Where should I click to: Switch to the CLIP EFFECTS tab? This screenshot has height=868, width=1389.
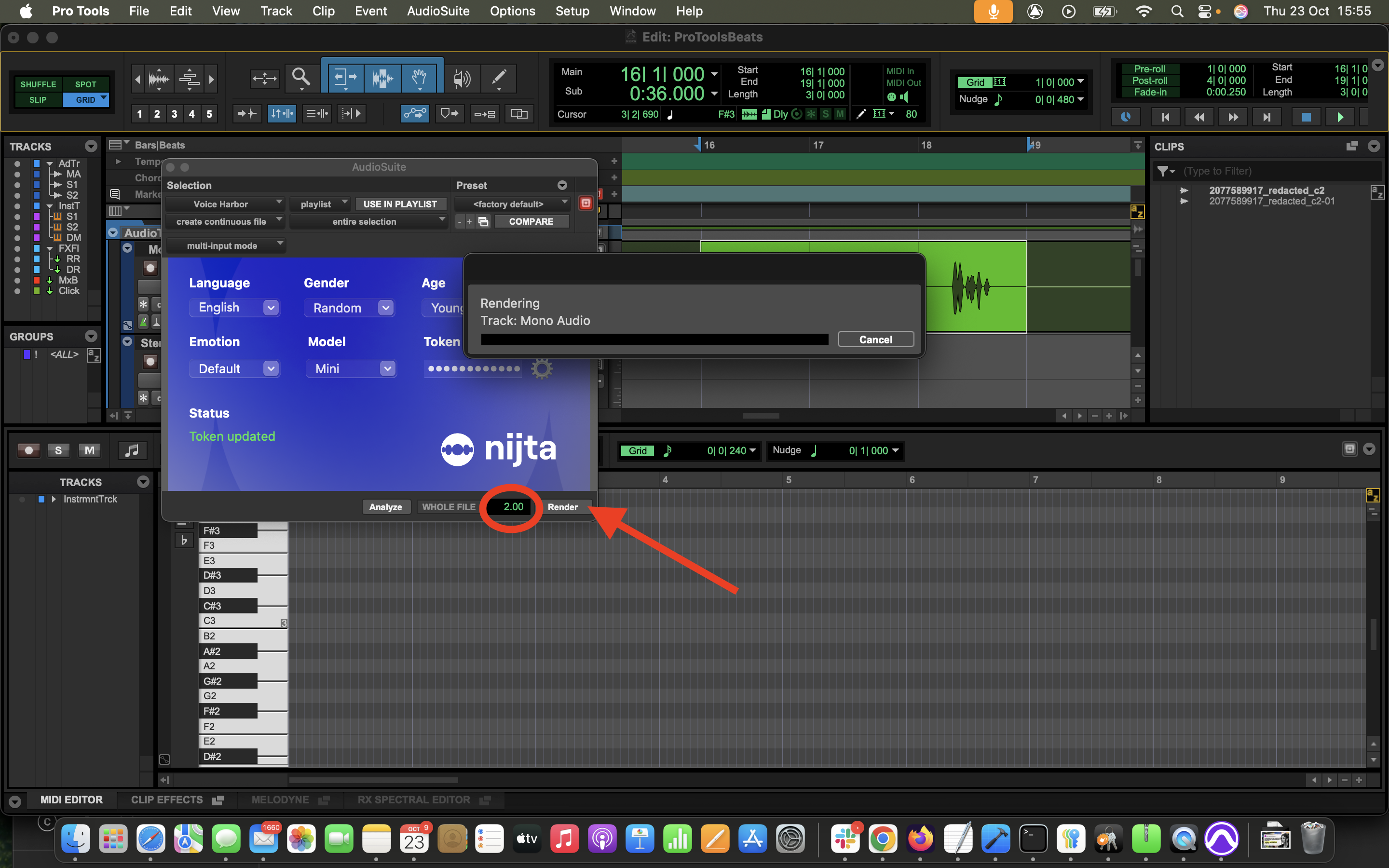[x=167, y=800]
